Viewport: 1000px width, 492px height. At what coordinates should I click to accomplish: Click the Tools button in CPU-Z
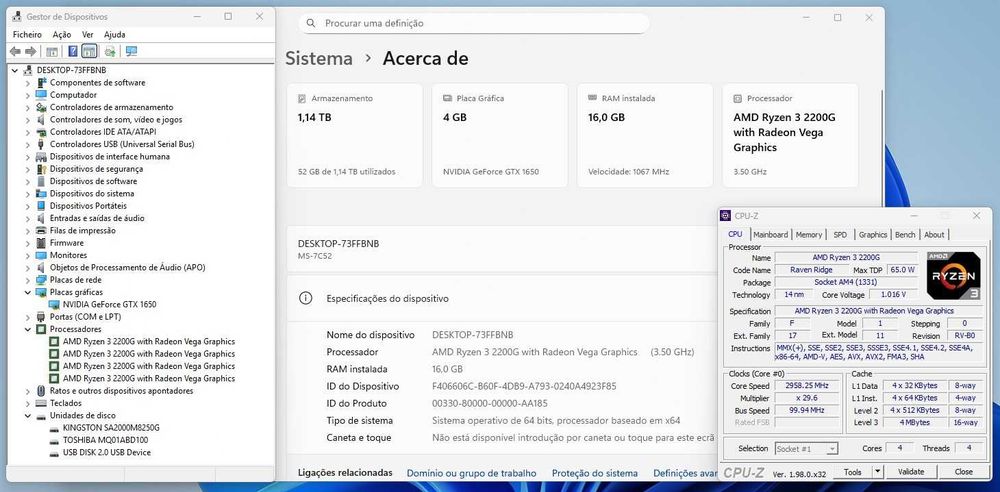click(853, 472)
